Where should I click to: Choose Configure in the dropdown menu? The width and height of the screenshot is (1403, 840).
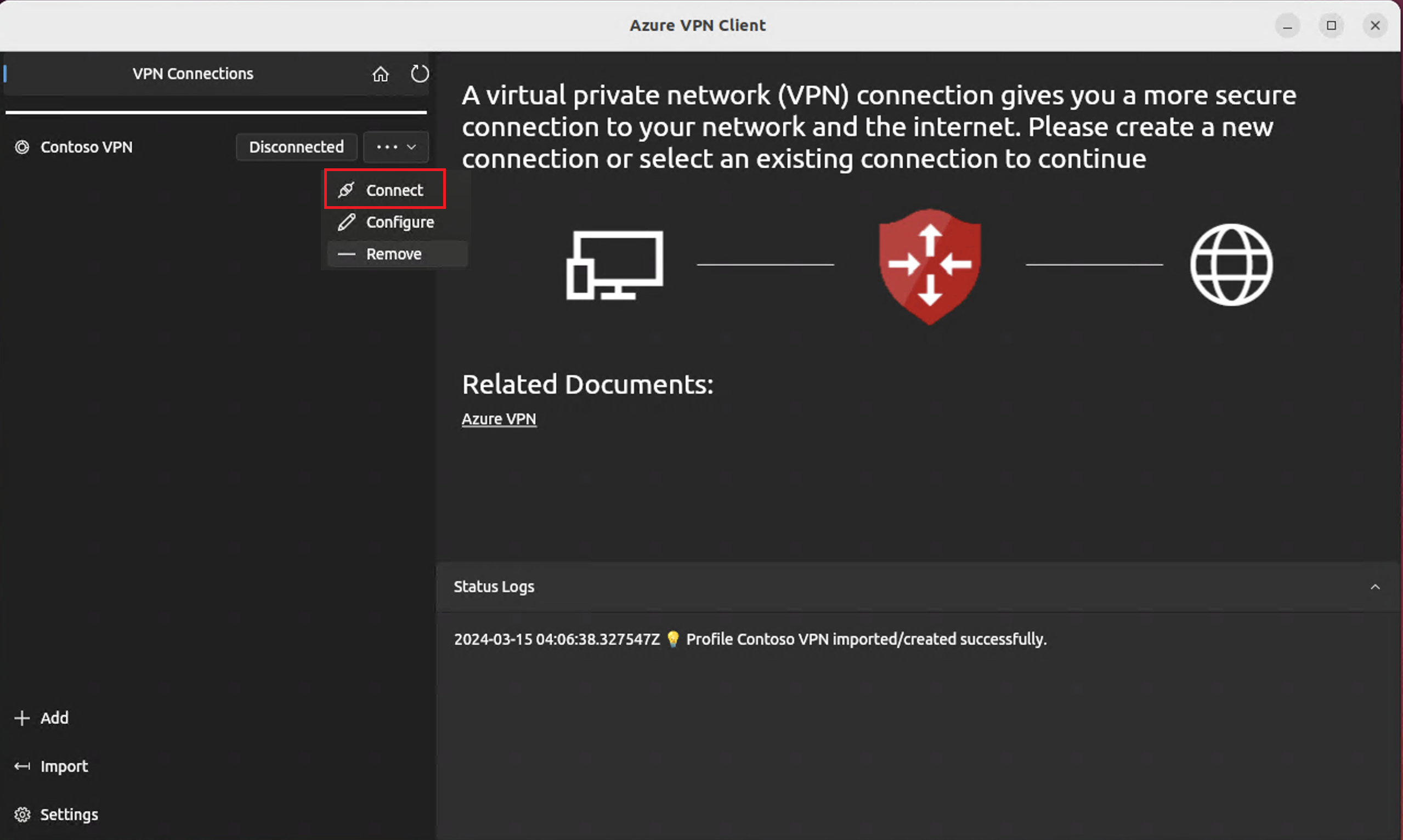(399, 222)
